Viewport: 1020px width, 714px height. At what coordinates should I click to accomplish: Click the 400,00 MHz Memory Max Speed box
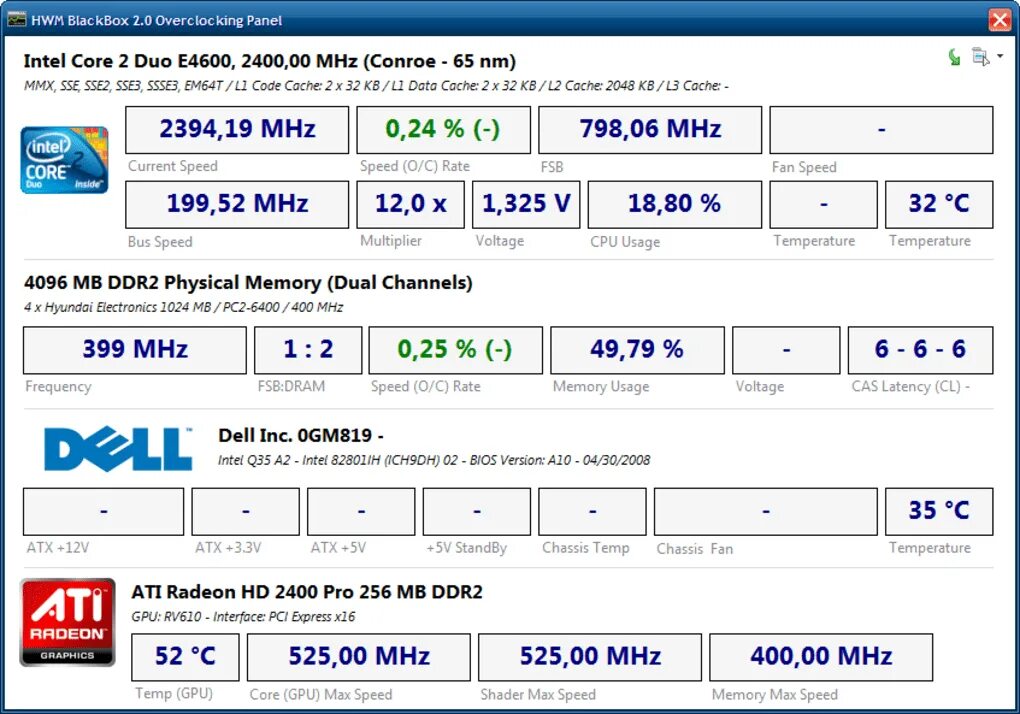pyautogui.click(x=821, y=657)
